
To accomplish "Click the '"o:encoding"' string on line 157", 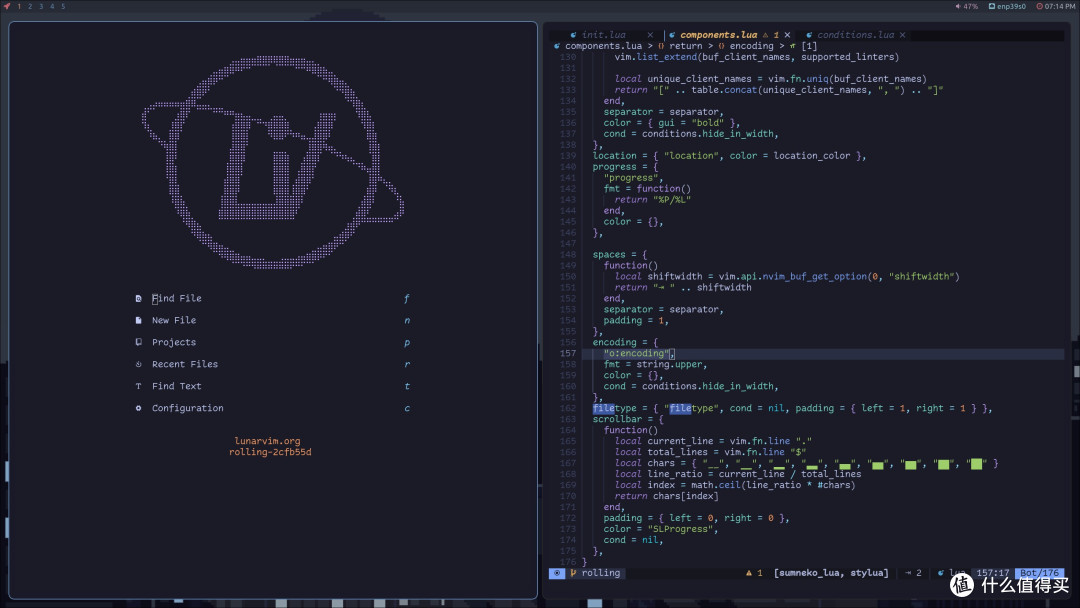I will coord(636,353).
